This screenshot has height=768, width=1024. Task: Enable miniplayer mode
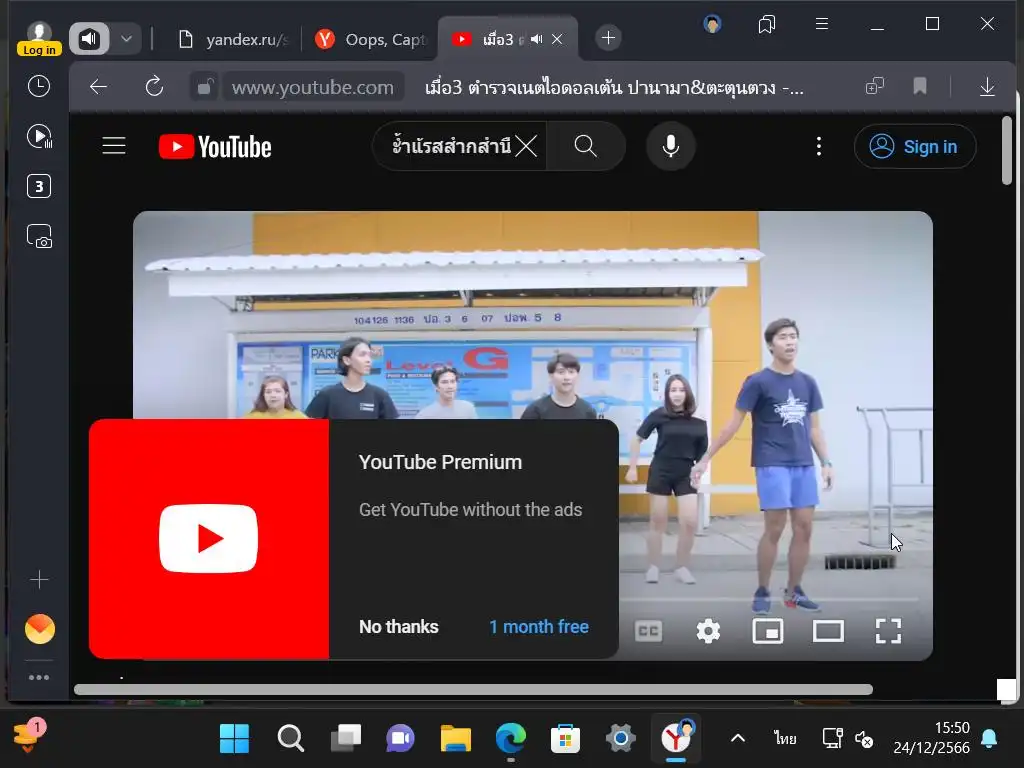[768, 631]
